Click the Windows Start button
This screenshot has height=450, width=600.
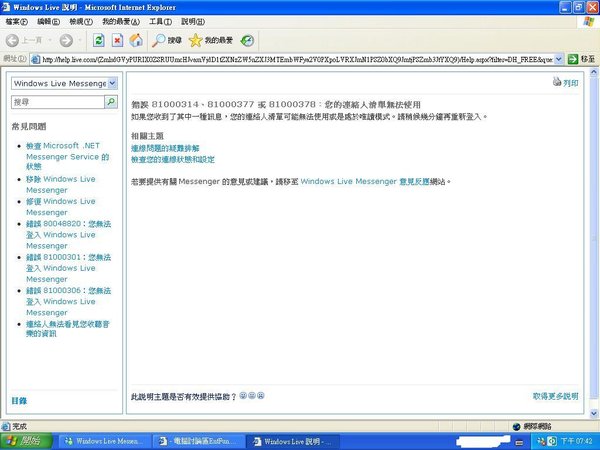[x=26, y=441]
